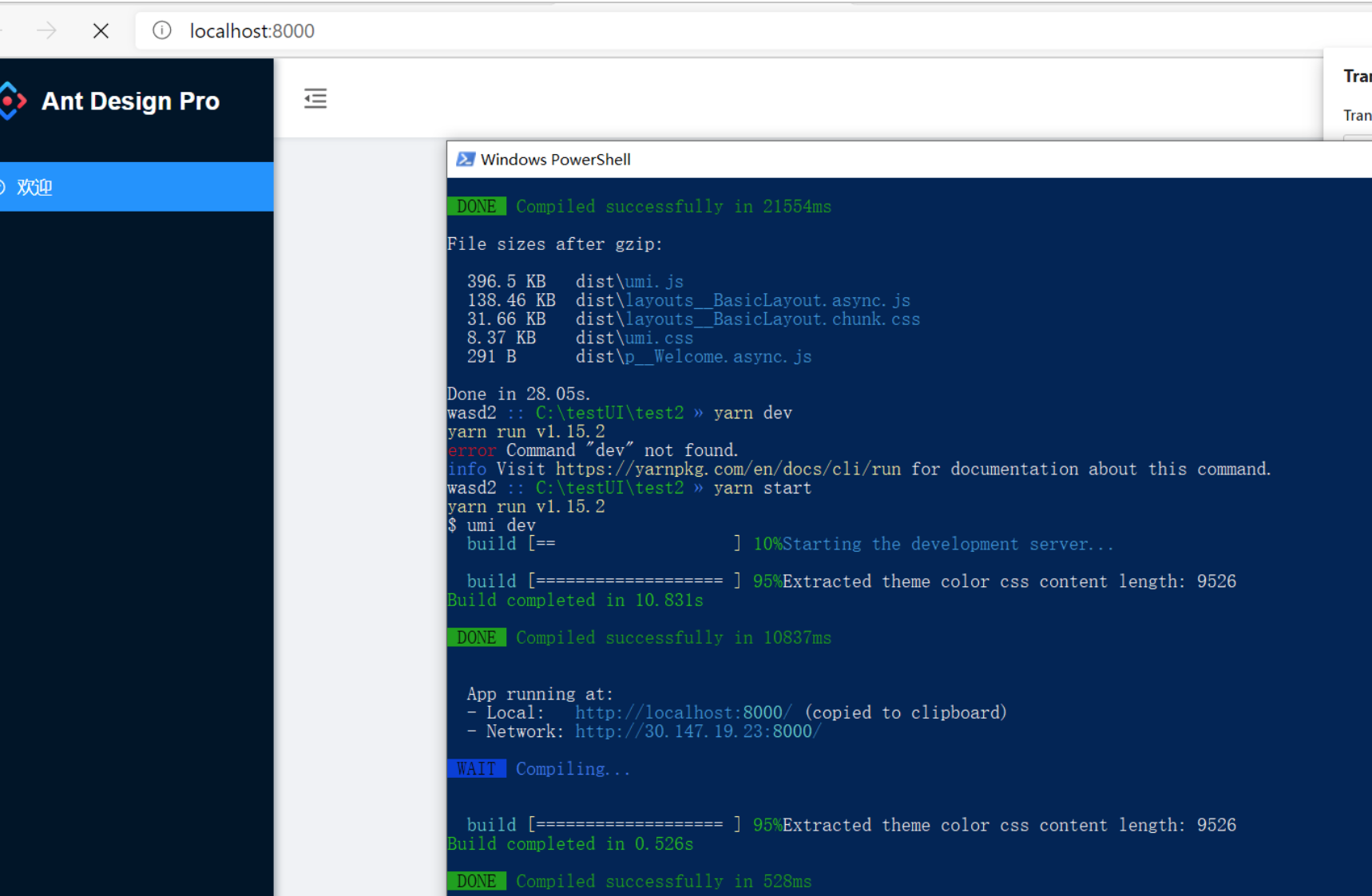Select the "31.66 KB" size value
The width and height of the screenshot is (1372, 896).
tap(506, 319)
